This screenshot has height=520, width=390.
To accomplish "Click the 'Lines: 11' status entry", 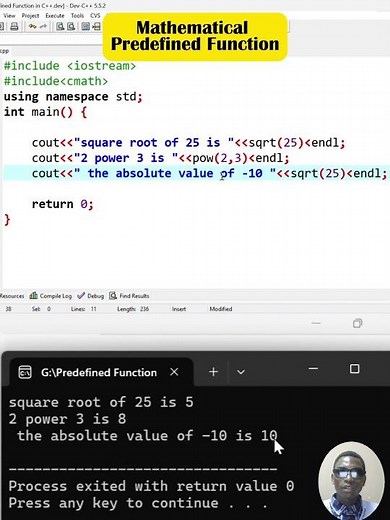I will tap(84, 309).
